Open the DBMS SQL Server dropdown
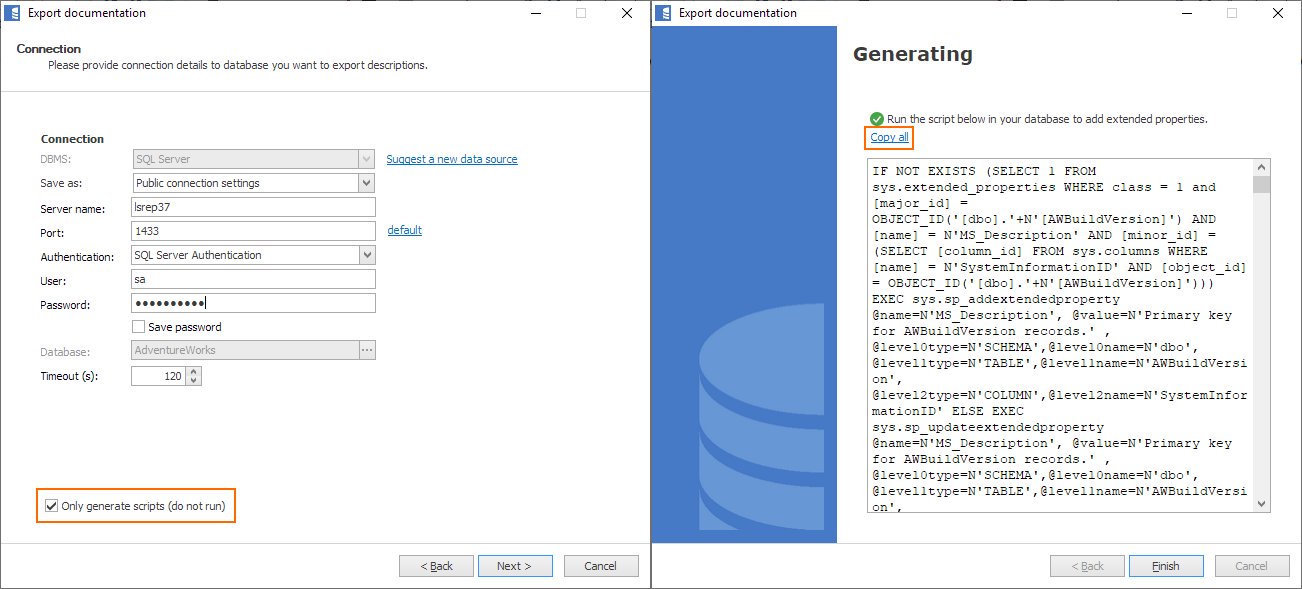This screenshot has width=1302, height=589. point(366,159)
